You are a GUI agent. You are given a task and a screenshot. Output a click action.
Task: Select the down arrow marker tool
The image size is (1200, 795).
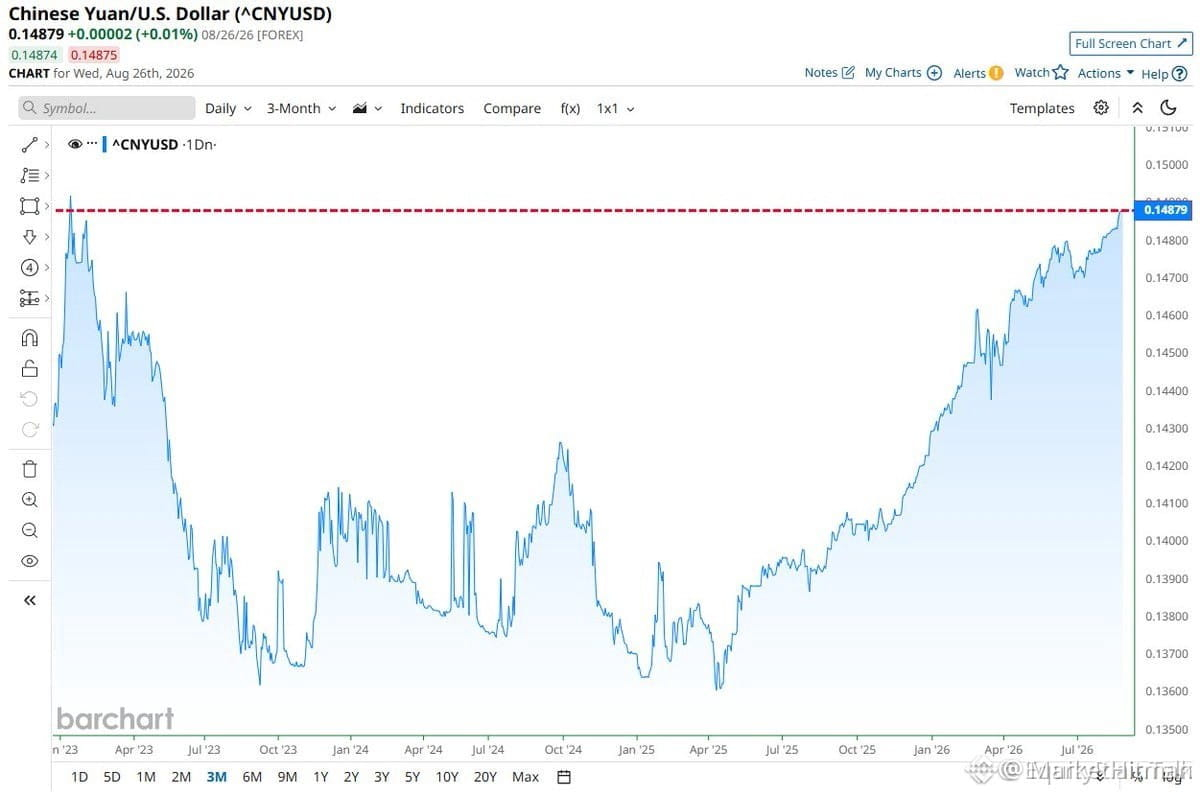[x=29, y=237]
